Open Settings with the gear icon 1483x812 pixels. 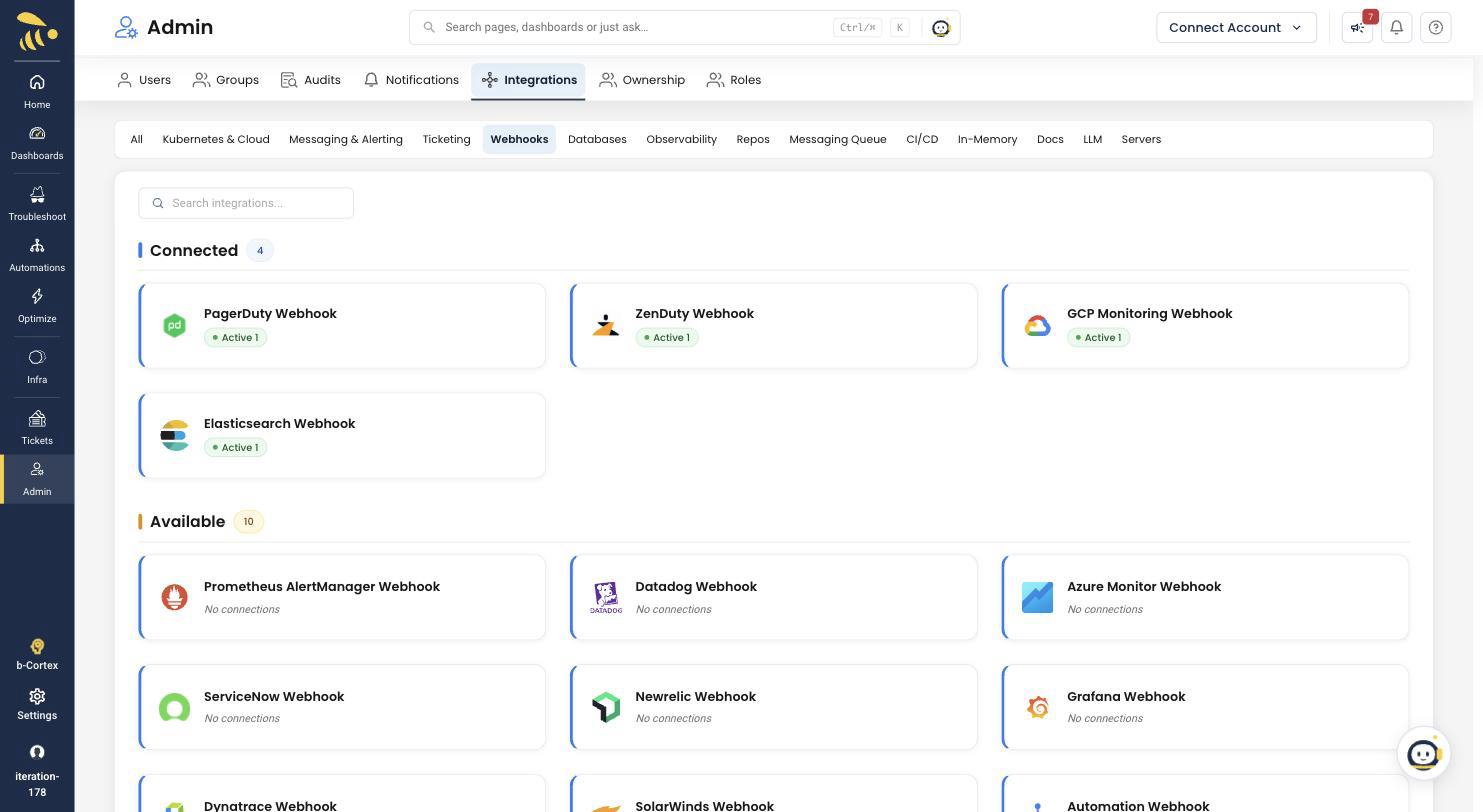(37, 704)
